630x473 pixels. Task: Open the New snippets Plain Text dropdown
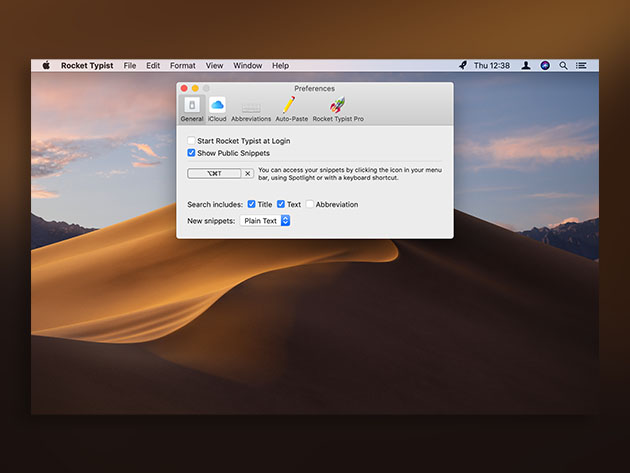tap(265, 221)
